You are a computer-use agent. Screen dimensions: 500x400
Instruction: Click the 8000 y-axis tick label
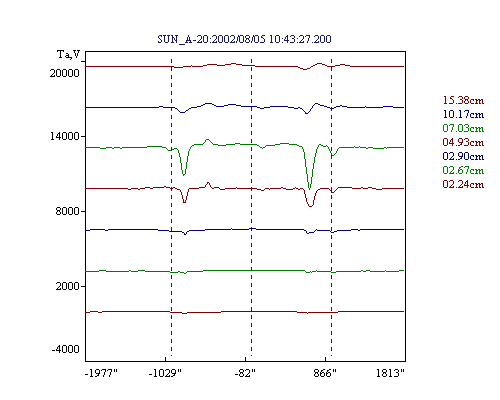(67, 211)
